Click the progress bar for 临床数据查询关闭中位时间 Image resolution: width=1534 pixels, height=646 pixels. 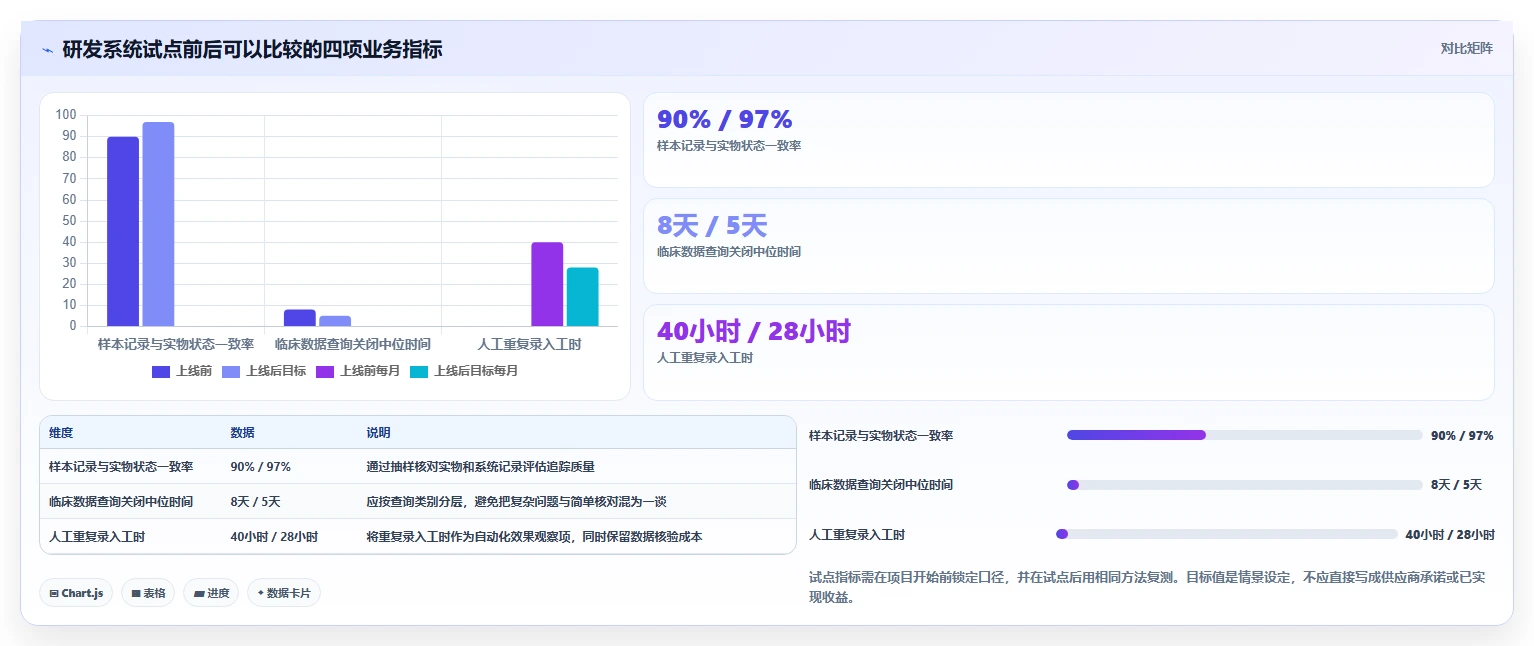[1244, 485]
